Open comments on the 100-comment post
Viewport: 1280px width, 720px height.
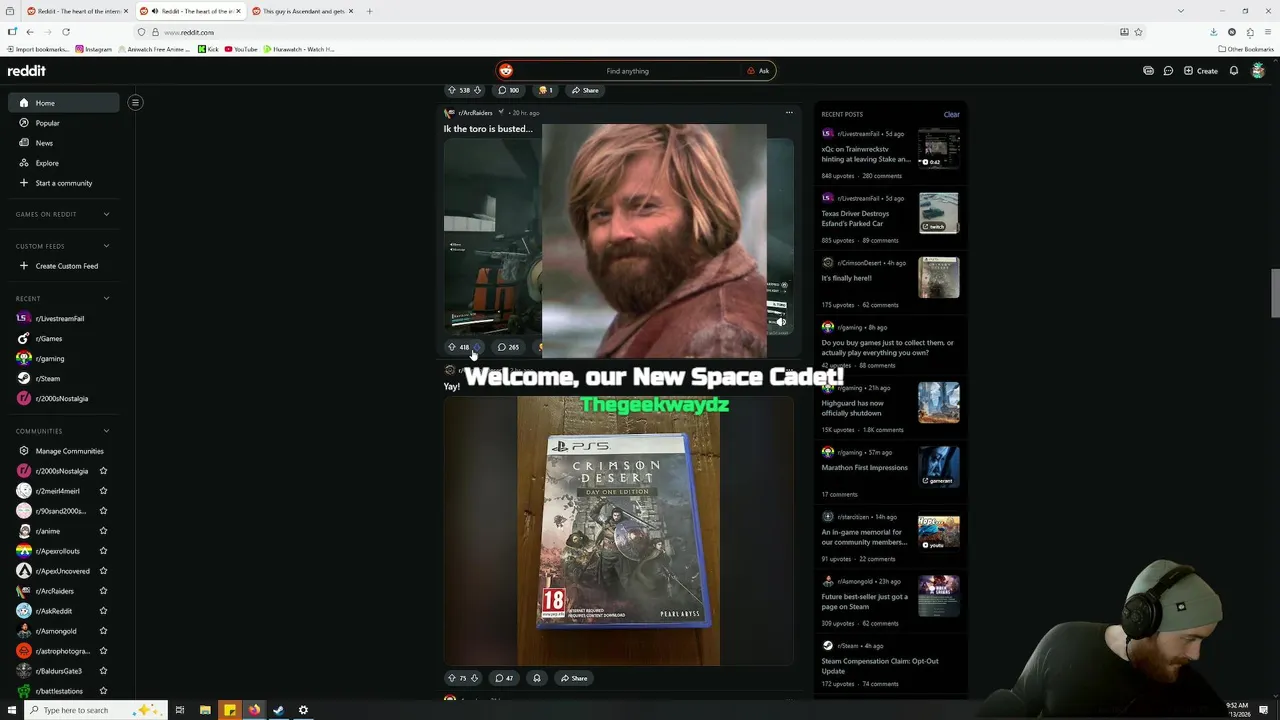coord(508,90)
